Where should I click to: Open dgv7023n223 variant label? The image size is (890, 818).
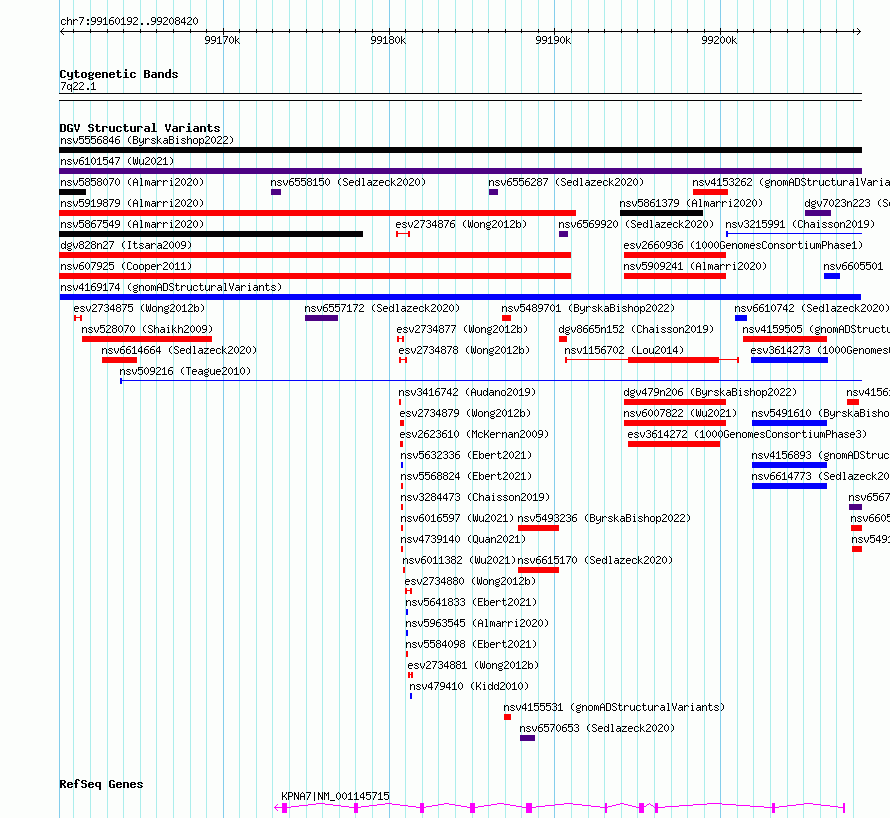(x=847, y=203)
